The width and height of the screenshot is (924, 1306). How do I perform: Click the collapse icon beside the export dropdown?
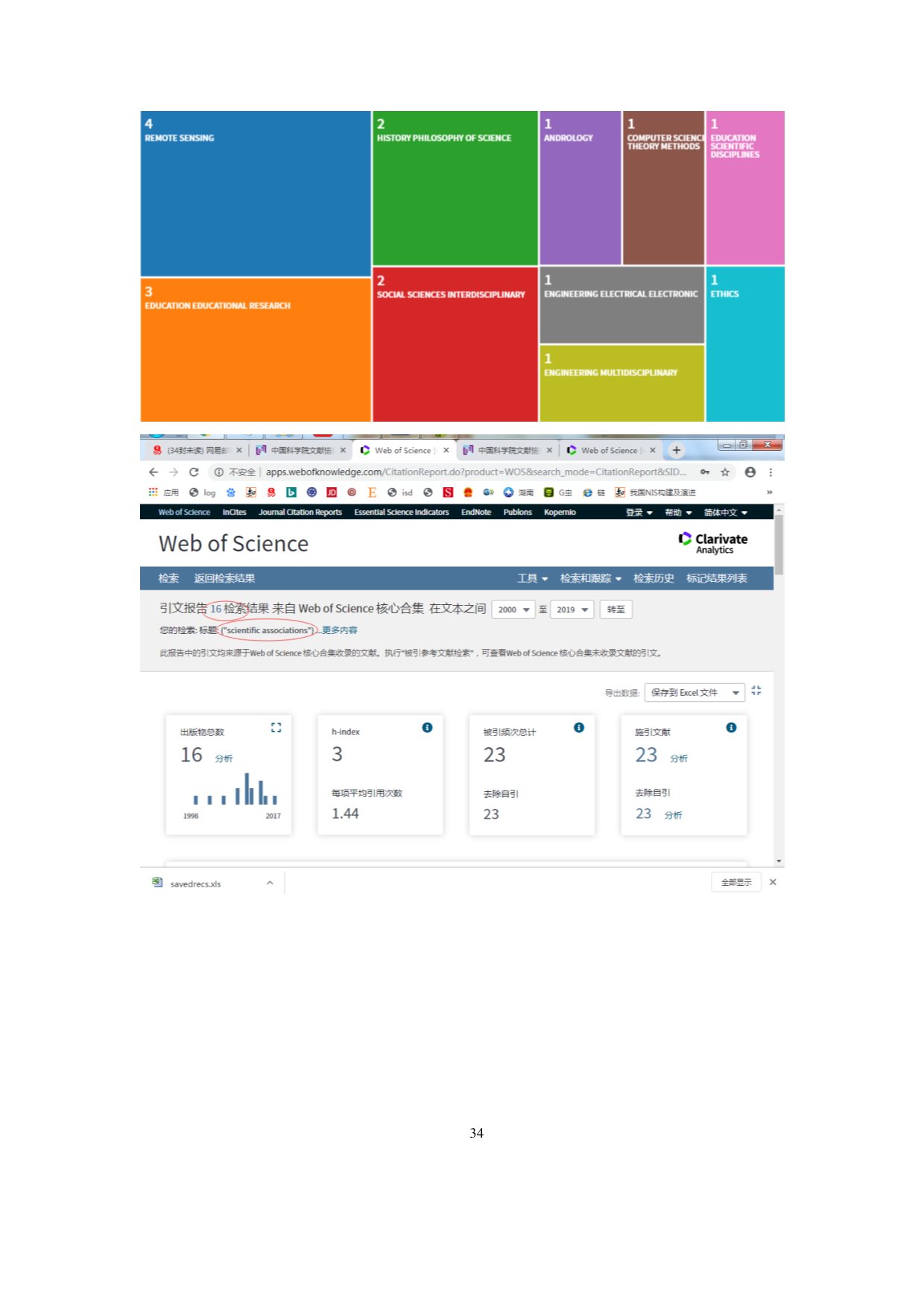click(756, 691)
